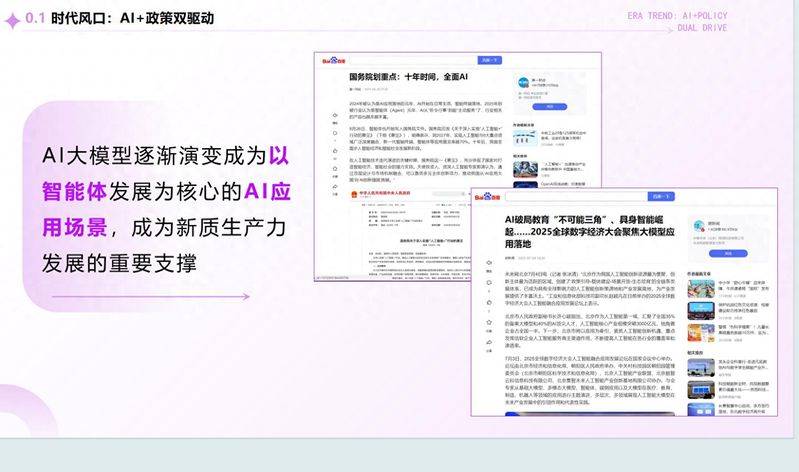Click speaker listen icon in the 国务院划重点 article sidebar
The image size is (799, 472).
335,116
